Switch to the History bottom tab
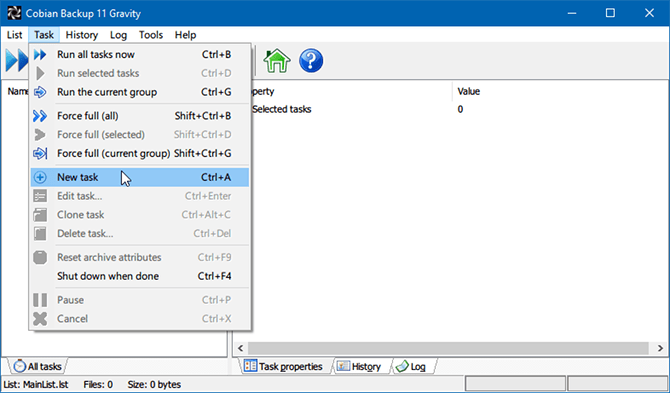The image size is (670, 393). click(x=359, y=367)
